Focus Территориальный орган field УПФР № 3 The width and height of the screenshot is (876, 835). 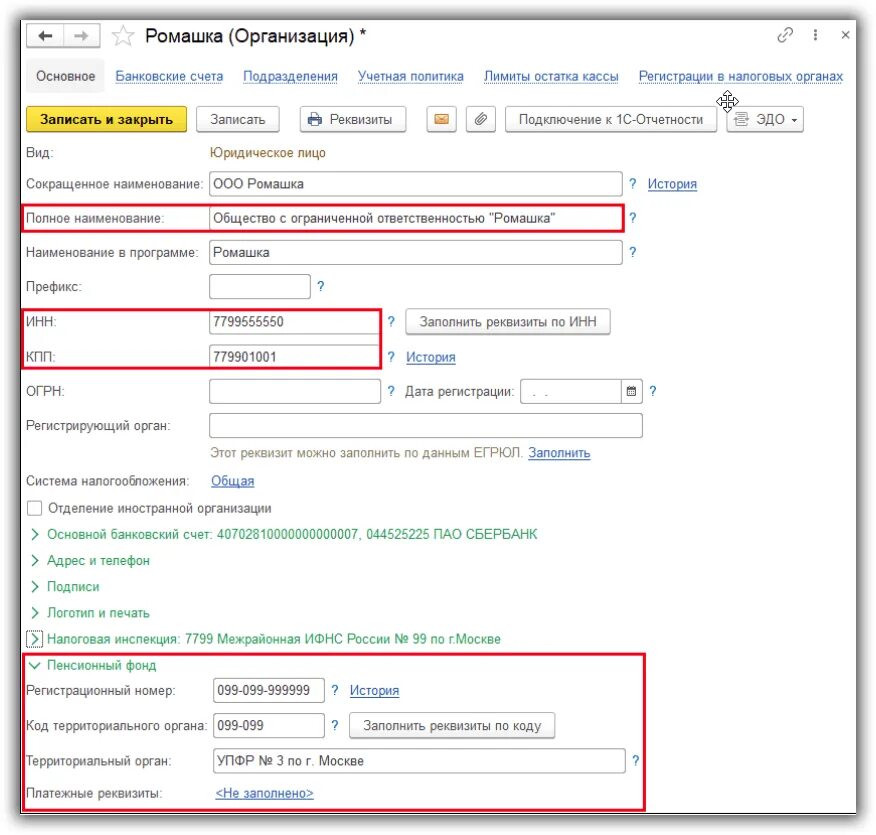pyautogui.click(x=419, y=761)
